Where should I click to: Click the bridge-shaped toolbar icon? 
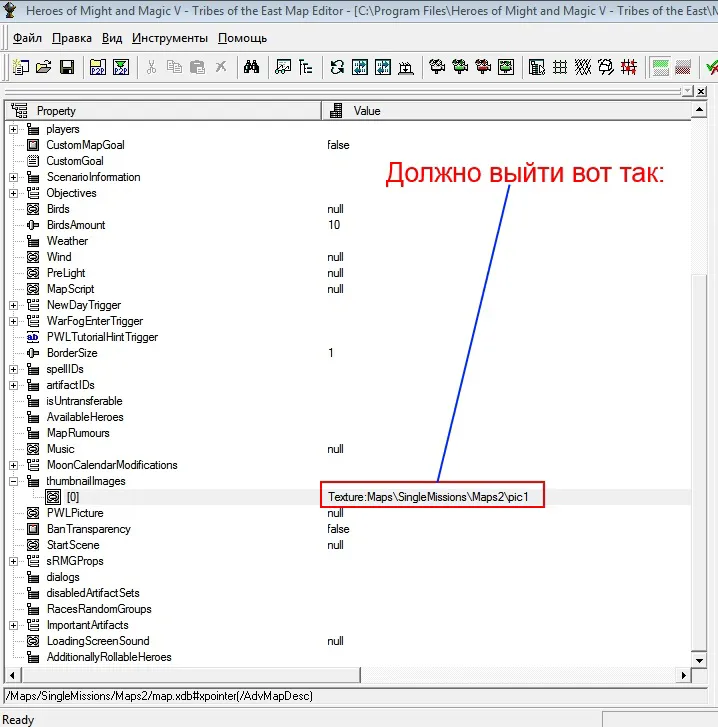coord(406,67)
